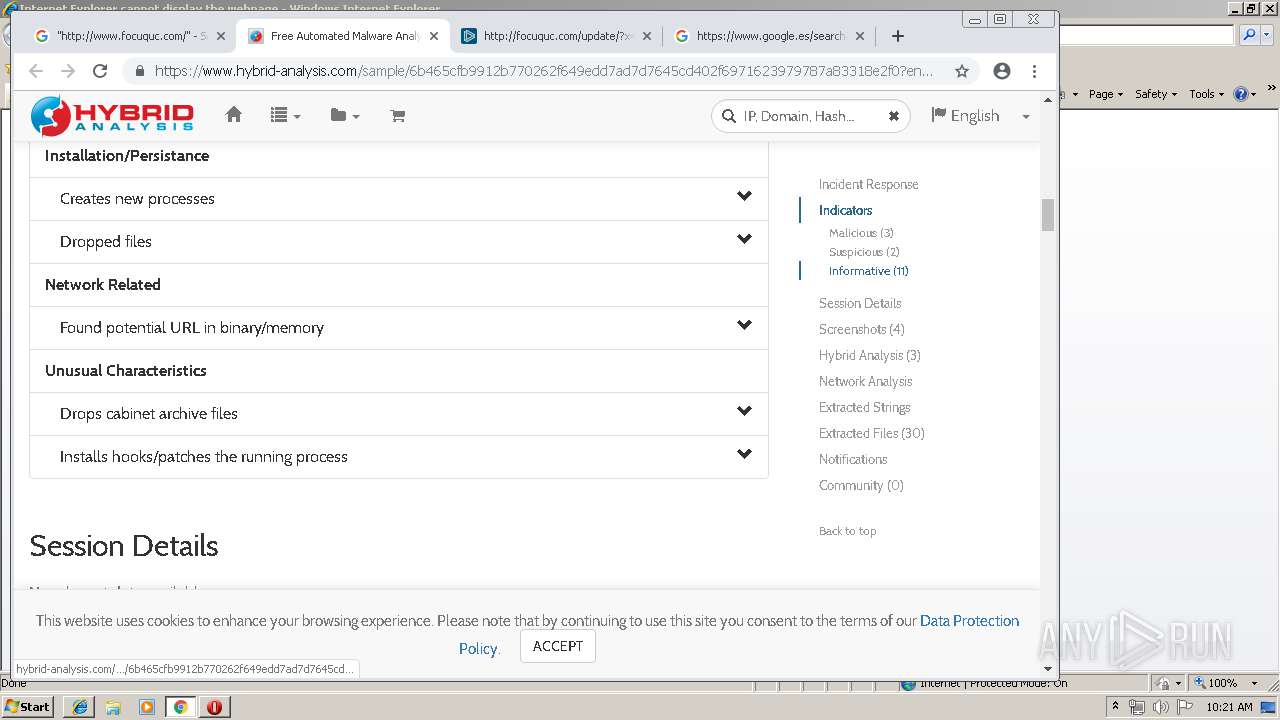Screen dimensions: 1280x720
Task: Jump to Extracted Files (30) section
Action: (871, 433)
